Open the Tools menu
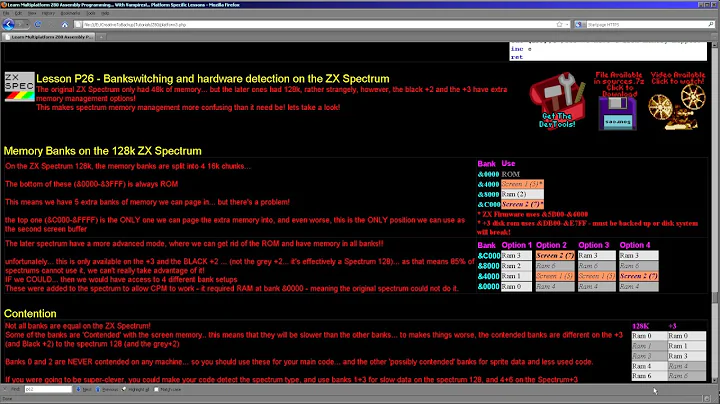This screenshot has height=404, width=720. click(x=91, y=13)
